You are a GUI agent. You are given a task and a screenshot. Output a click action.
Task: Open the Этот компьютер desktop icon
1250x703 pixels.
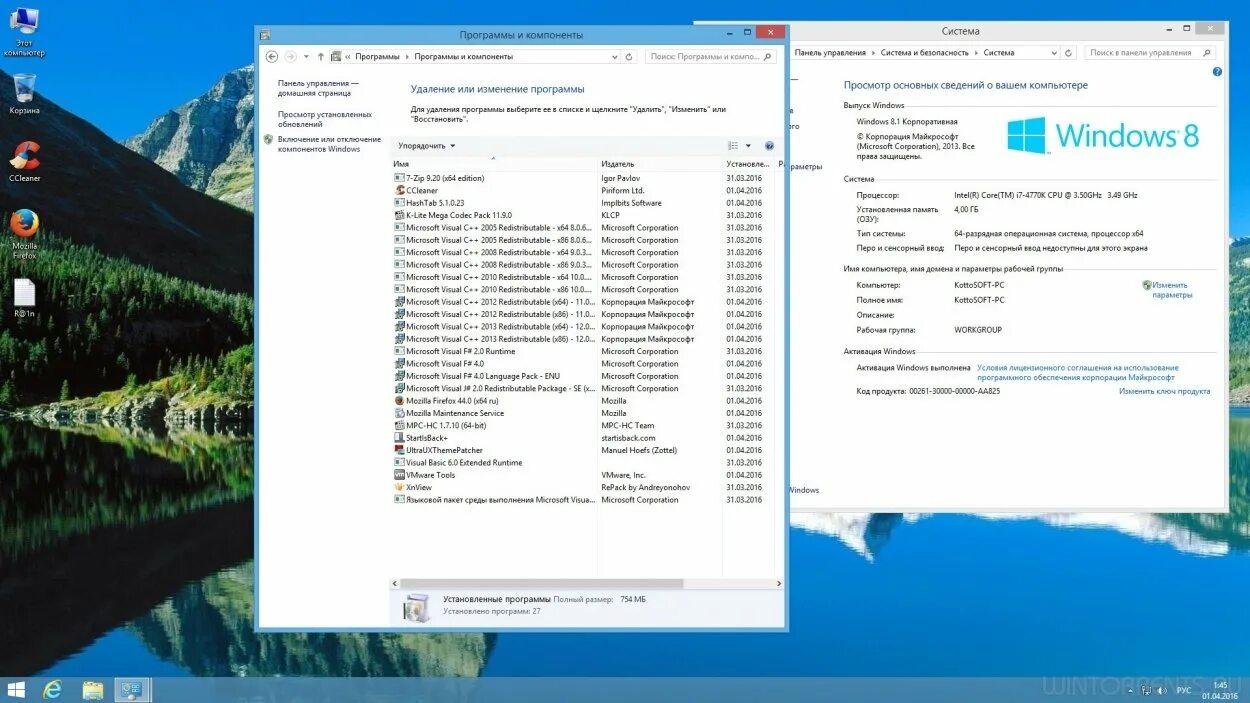(24, 31)
